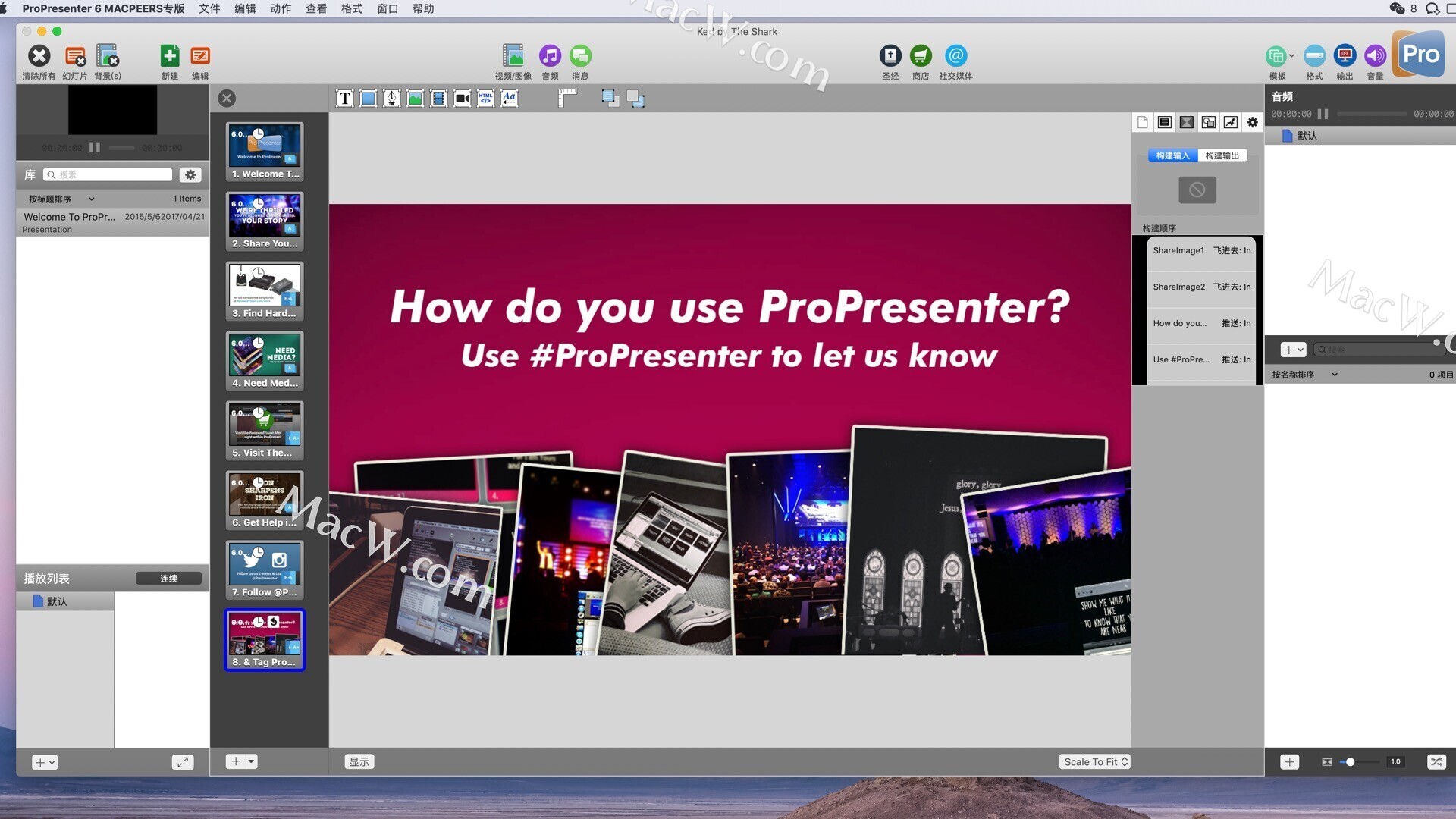The image size is (1456, 819).
Task: Open library gear settings menu
Action: (190, 175)
